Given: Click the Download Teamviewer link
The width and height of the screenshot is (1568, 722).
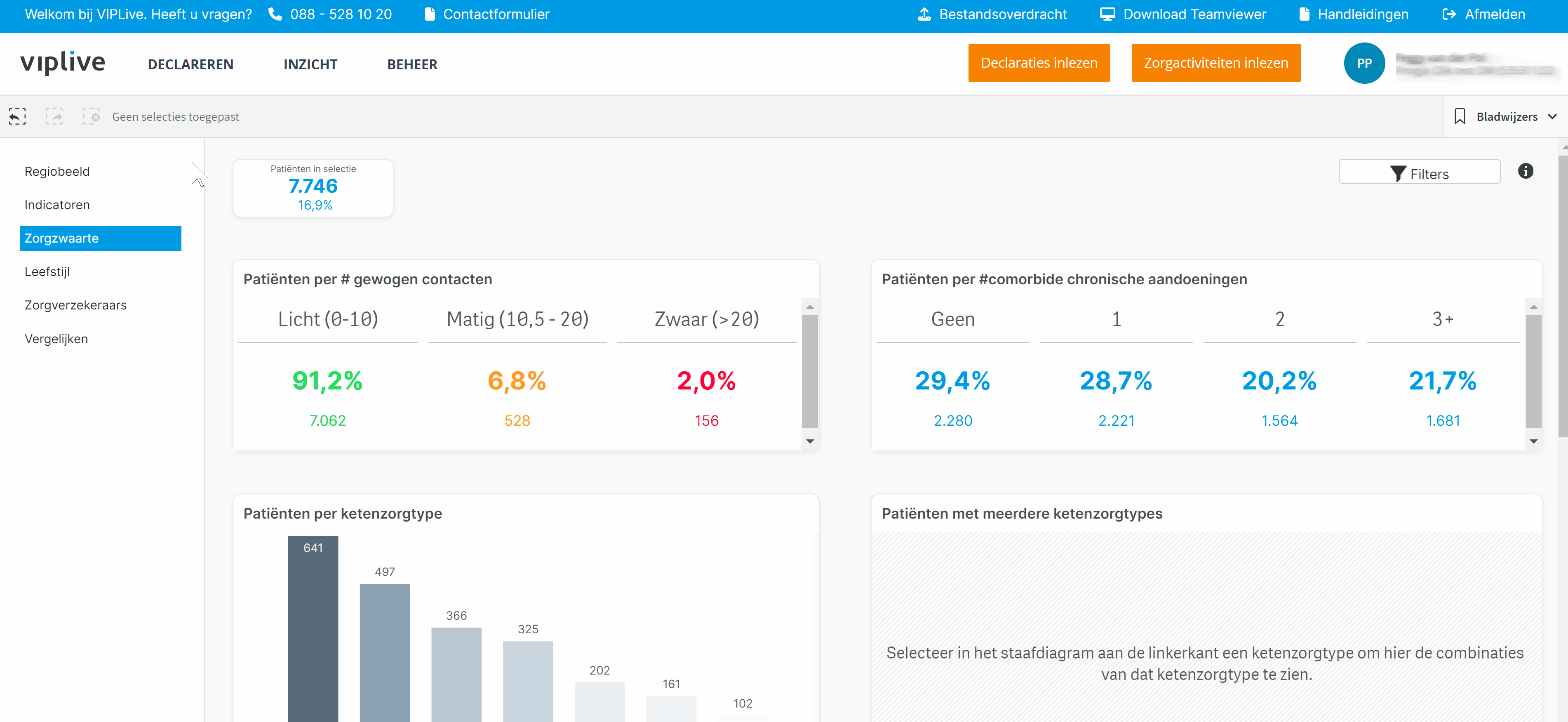Looking at the screenshot, I should click(1194, 14).
